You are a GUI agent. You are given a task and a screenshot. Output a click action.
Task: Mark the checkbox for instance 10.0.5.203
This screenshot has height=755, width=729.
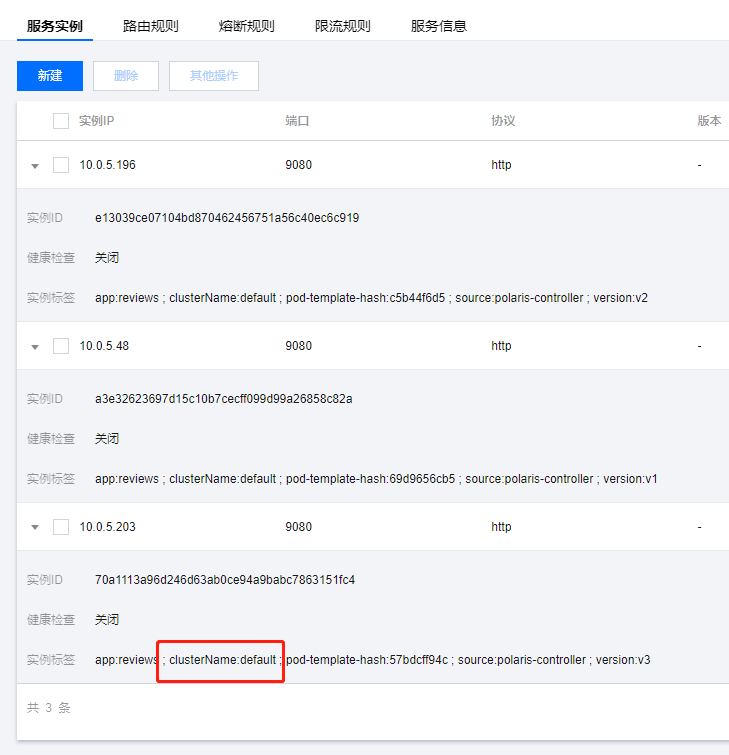pyautogui.click(x=61, y=527)
